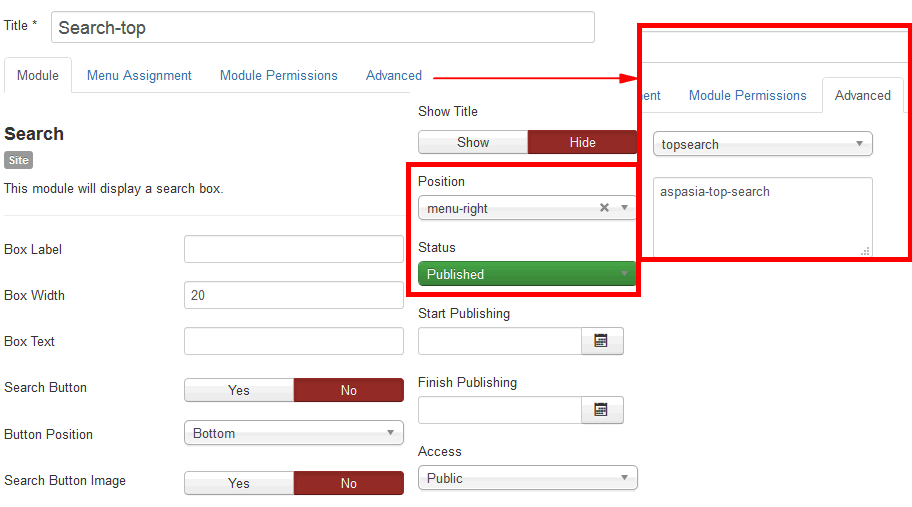This screenshot has height=507, width=912.
Task: Open the Module Permissions tab
Action: 279,75
